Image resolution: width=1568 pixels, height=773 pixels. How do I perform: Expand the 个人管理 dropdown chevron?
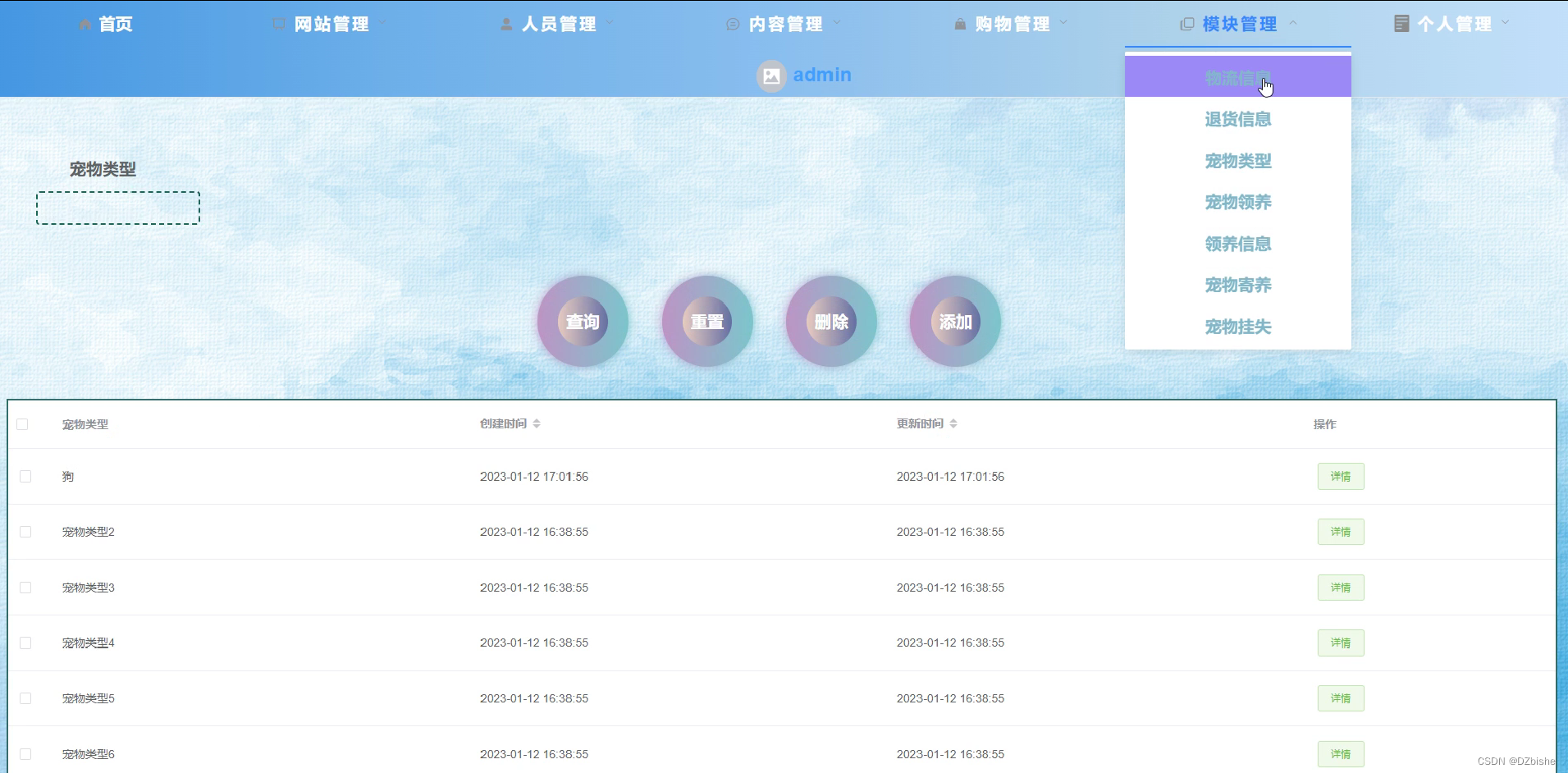[x=1505, y=23]
